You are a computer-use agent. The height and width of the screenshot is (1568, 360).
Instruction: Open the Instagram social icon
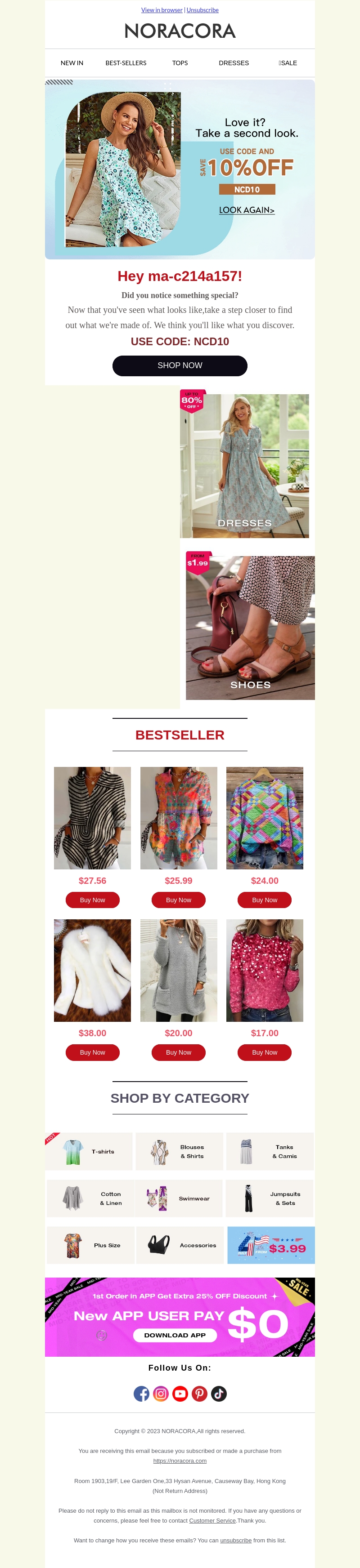point(161,1393)
